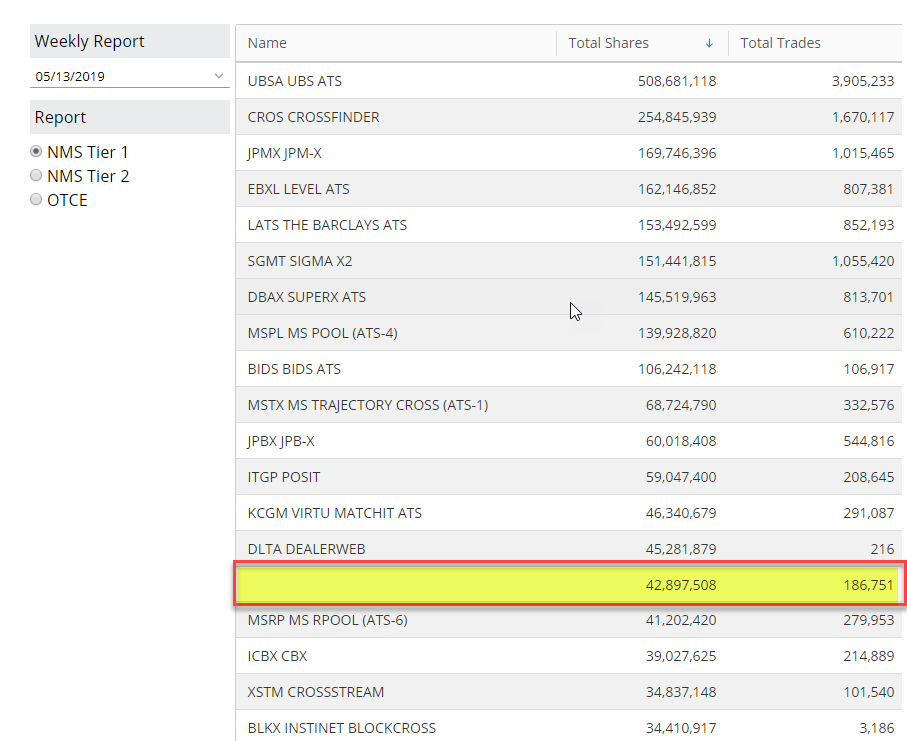Screen dimensions: 907x741
Task: Click the Total Shares column header
Action: click(x=608, y=43)
